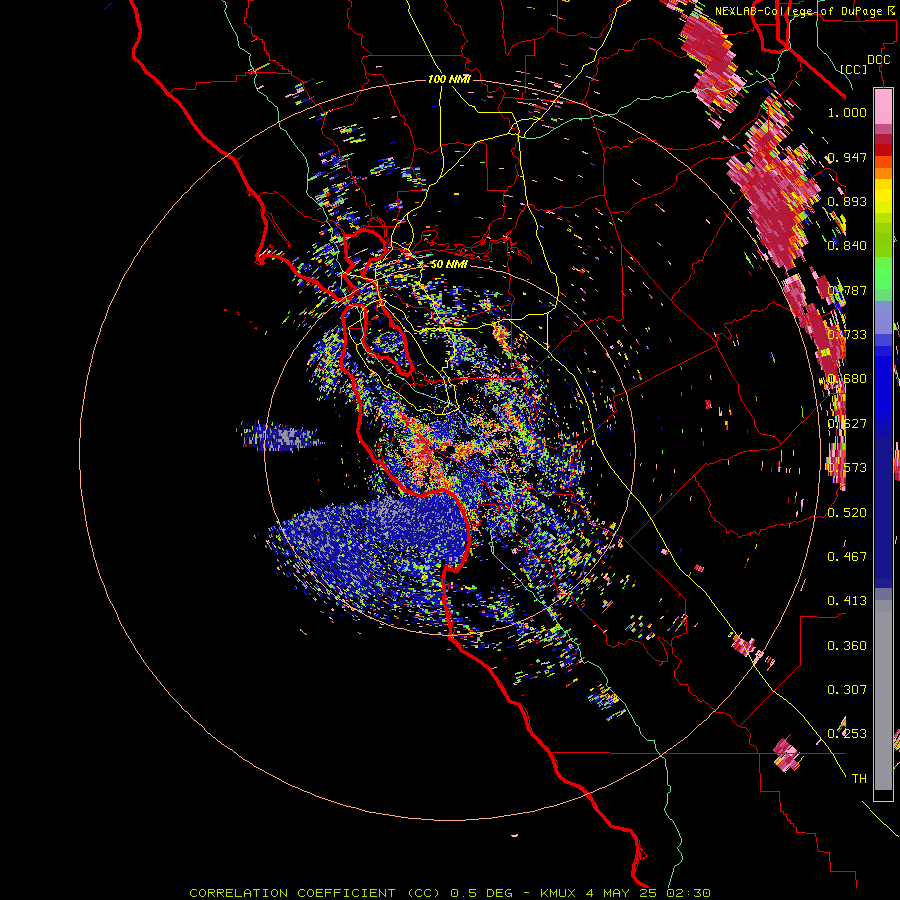
Task: Click the 0.413 scale value
Action: [x=847, y=601]
